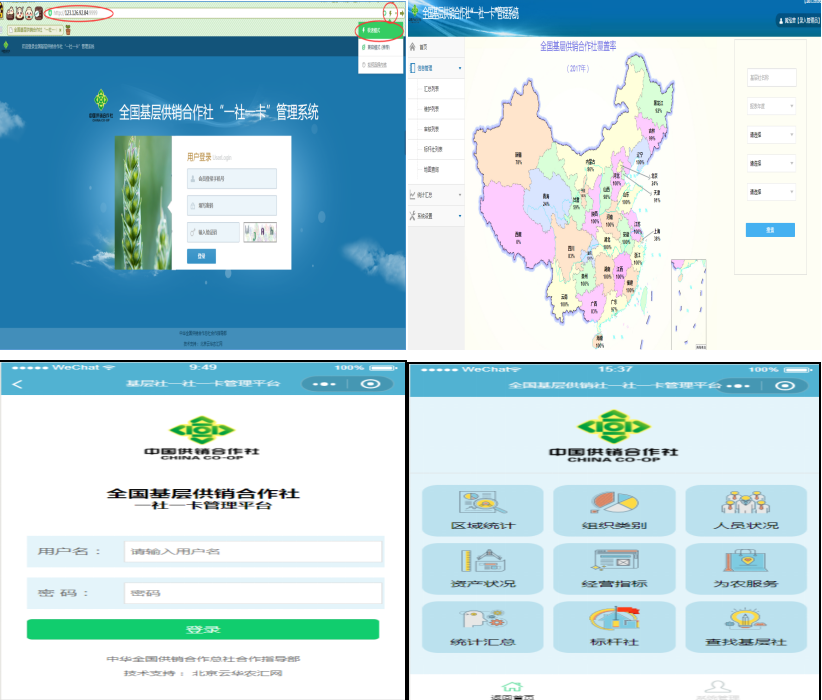Open the 报表年度 dropdown in the filter panel
Image resolution: width=822 pixels, height=700 pixels.
[771, 106]
